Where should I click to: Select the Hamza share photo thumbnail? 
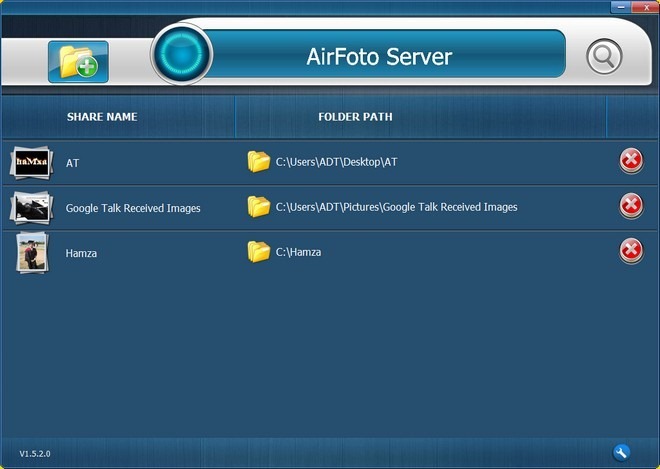point(32,253)
